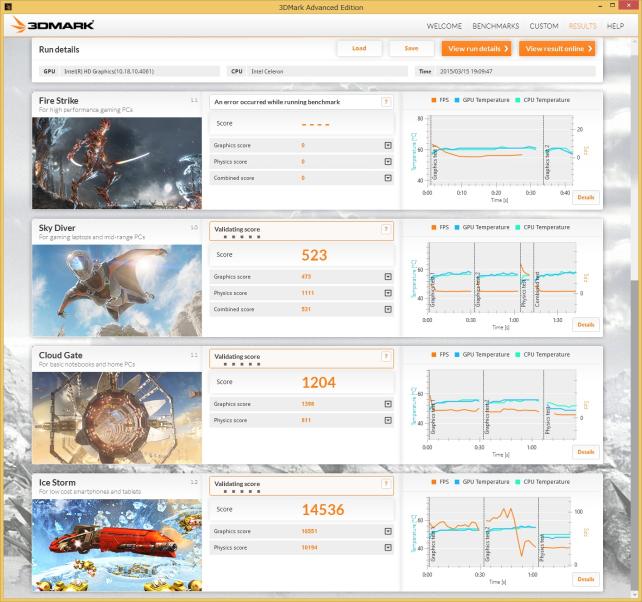Click CPU Temperature swatch in Cloud Gate legend
Viewport: 642px width, 602px height.
coord(518,355)
